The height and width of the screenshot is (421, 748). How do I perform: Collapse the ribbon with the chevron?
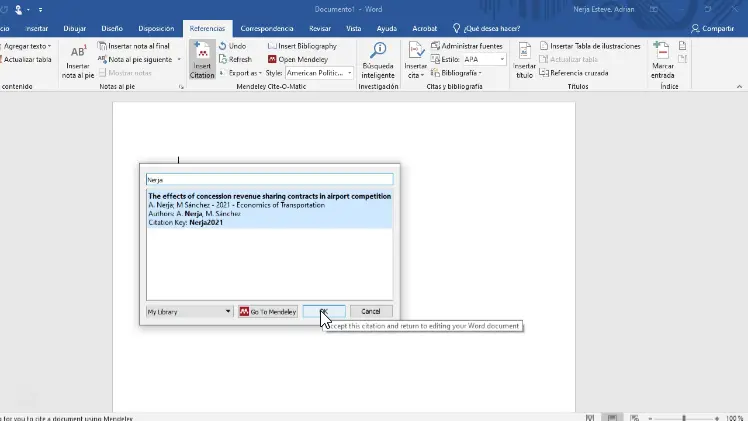[739, 87]
